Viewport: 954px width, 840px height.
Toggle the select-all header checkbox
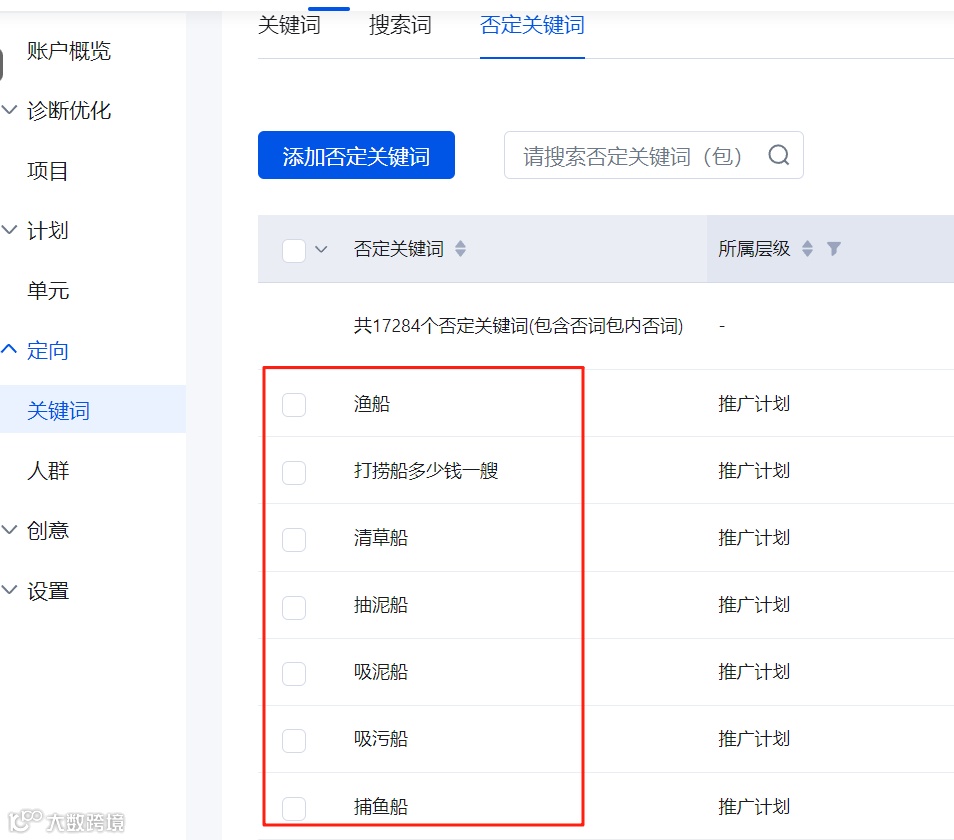pyautogui.click(x=294, y=250)
